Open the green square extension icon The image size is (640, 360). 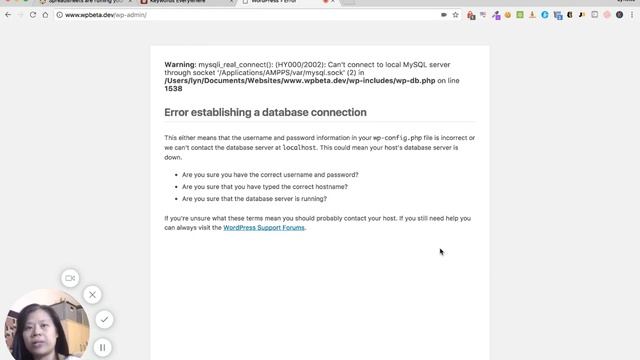tap(520, 15)
